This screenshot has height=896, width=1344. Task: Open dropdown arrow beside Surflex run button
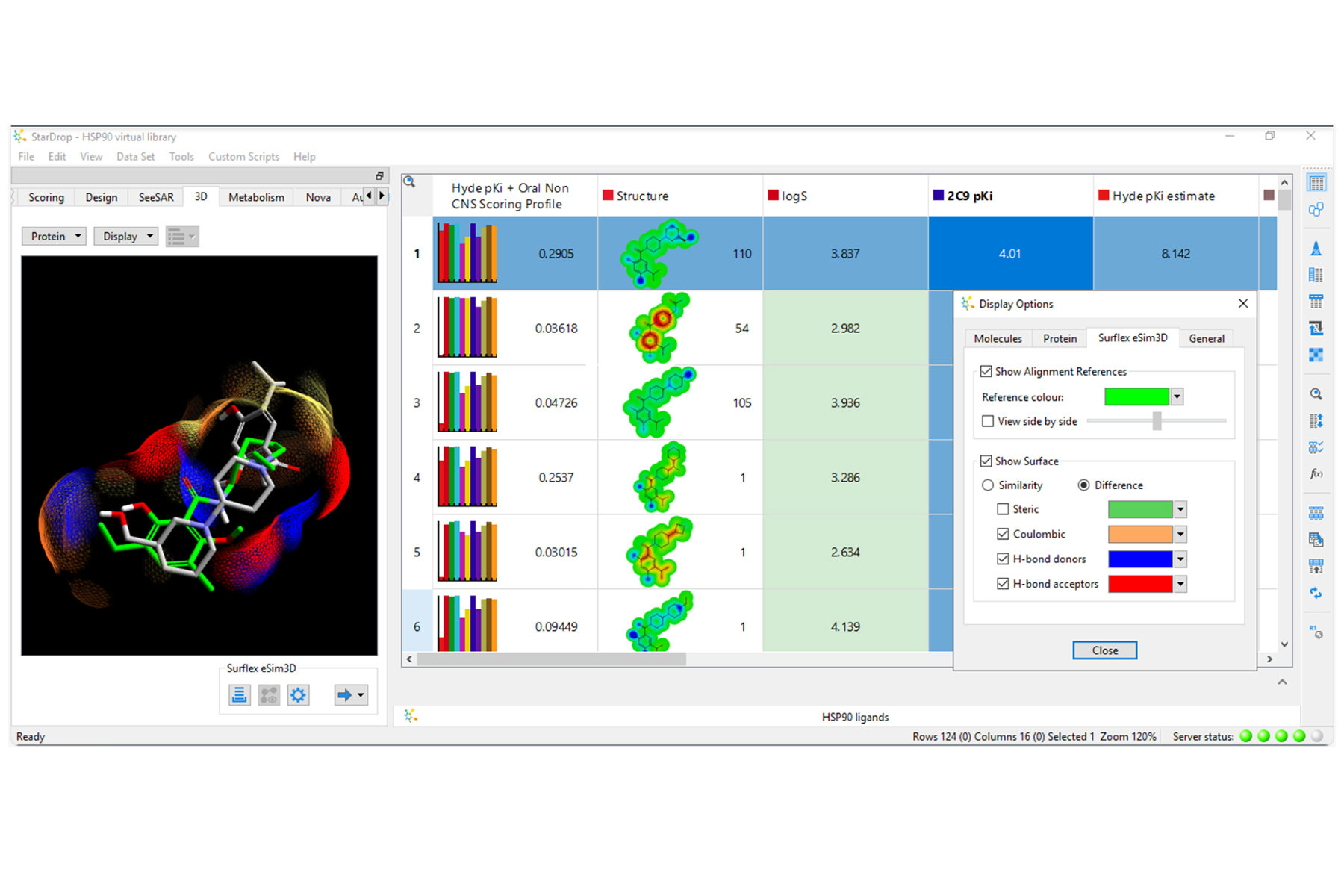[361, 695]
